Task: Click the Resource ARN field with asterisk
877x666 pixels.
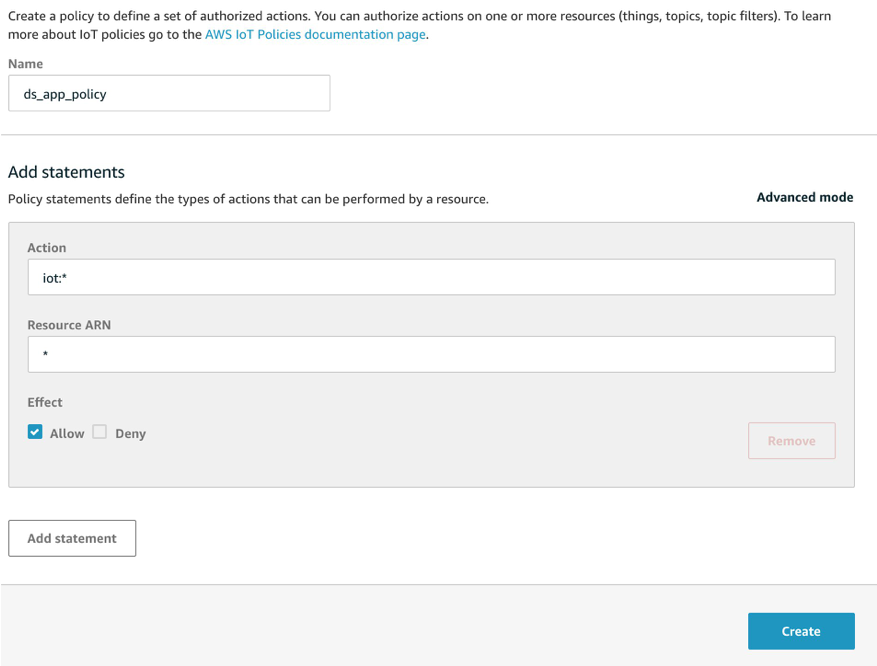Action: [x=430, y=354]
